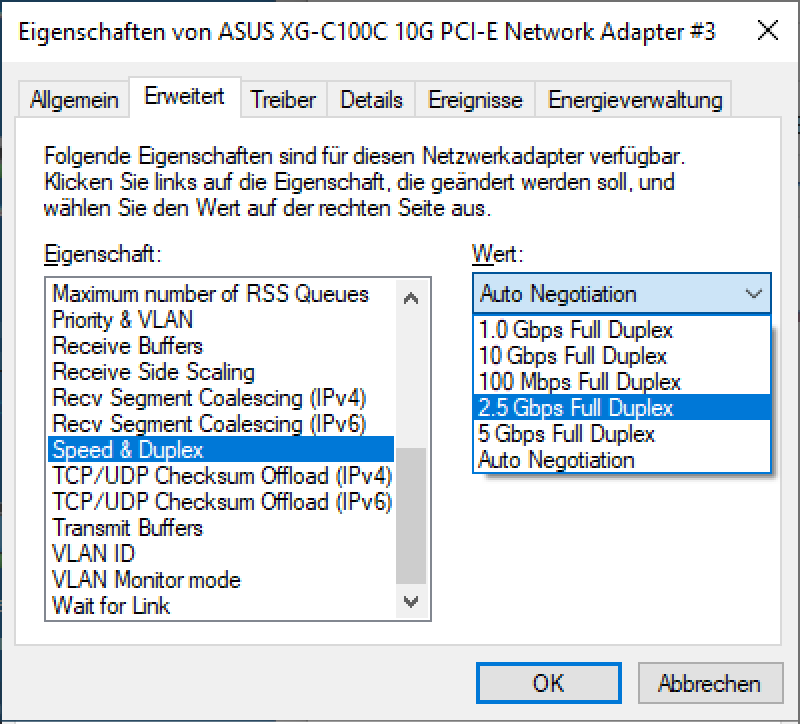Choose 10 Gbps Full Duplex speed
The width and height of the screenshot is (800, 724).
(572, 356)
